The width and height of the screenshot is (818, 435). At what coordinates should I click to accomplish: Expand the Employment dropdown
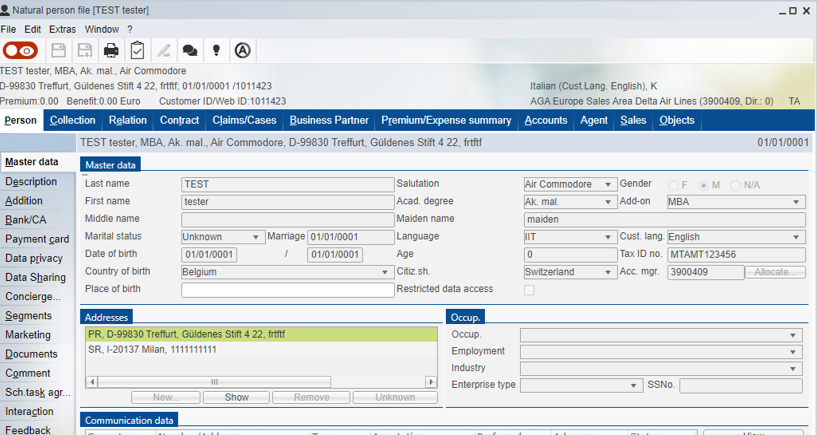click(x=792, y=352)
